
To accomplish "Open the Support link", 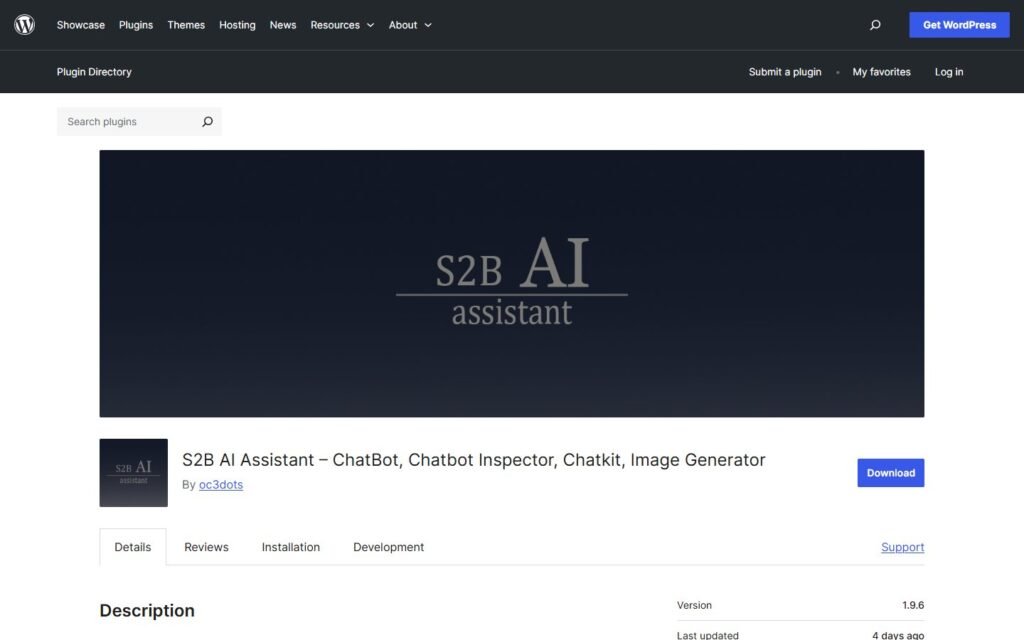I will (x=903, y=547).
